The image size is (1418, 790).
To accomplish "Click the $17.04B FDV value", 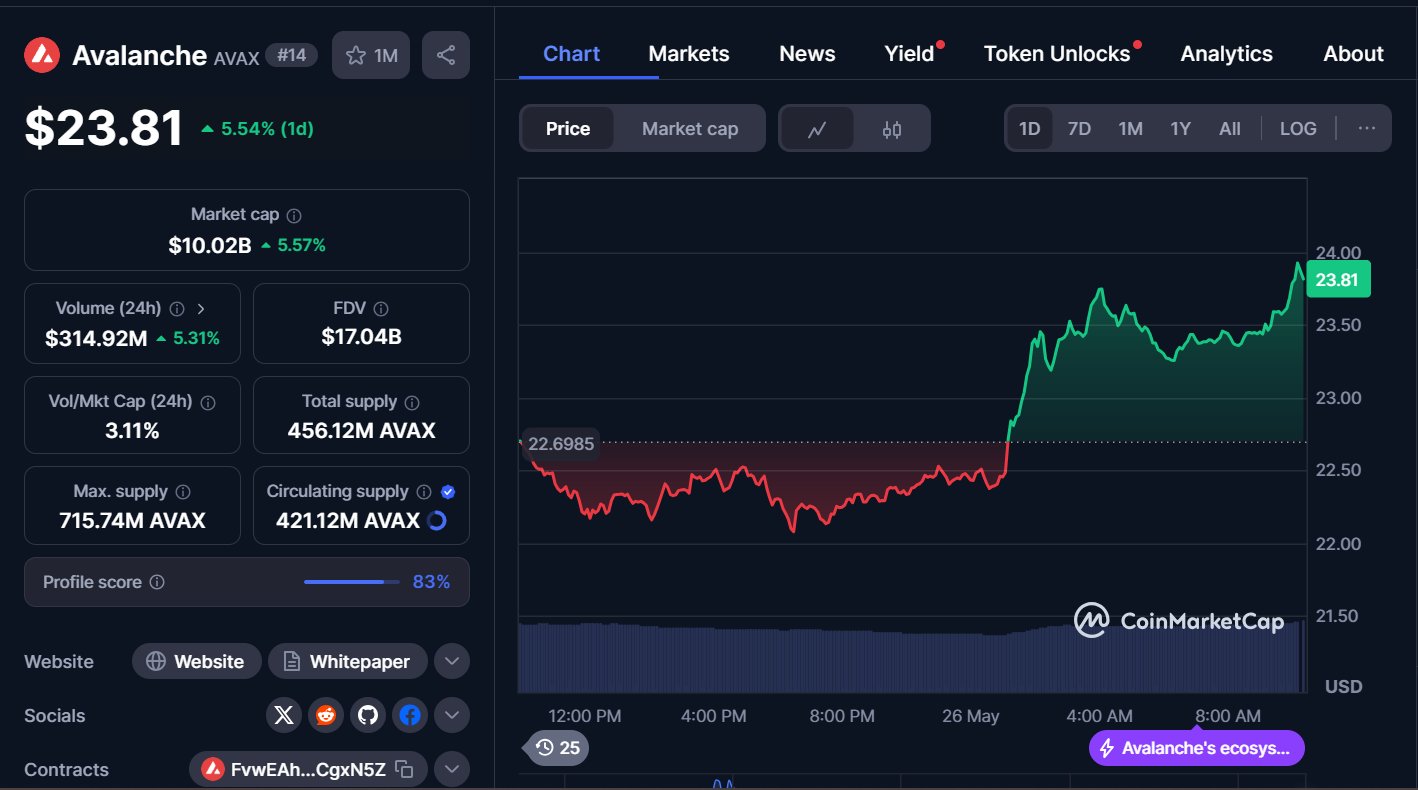I will click(361, 337).
